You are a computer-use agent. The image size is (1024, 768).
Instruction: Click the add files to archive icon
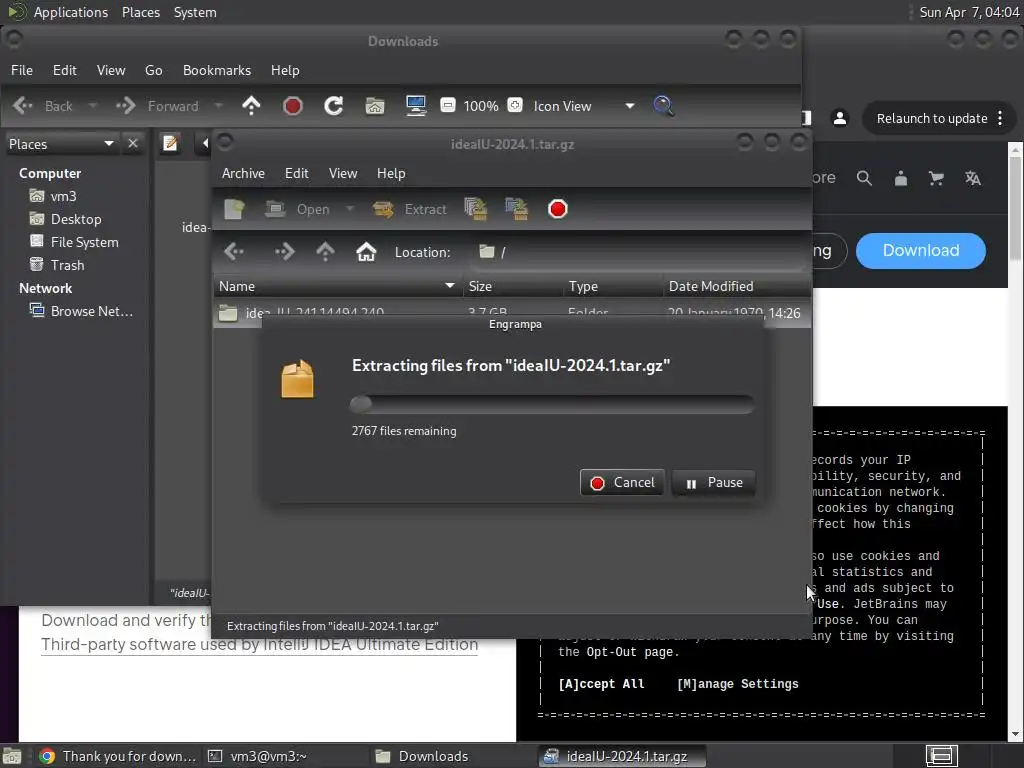click(476, 209)
